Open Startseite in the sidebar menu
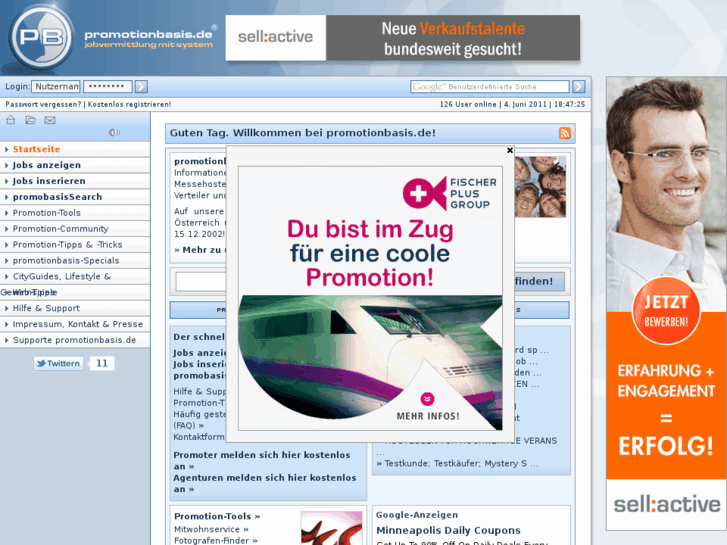 point(37,149)
